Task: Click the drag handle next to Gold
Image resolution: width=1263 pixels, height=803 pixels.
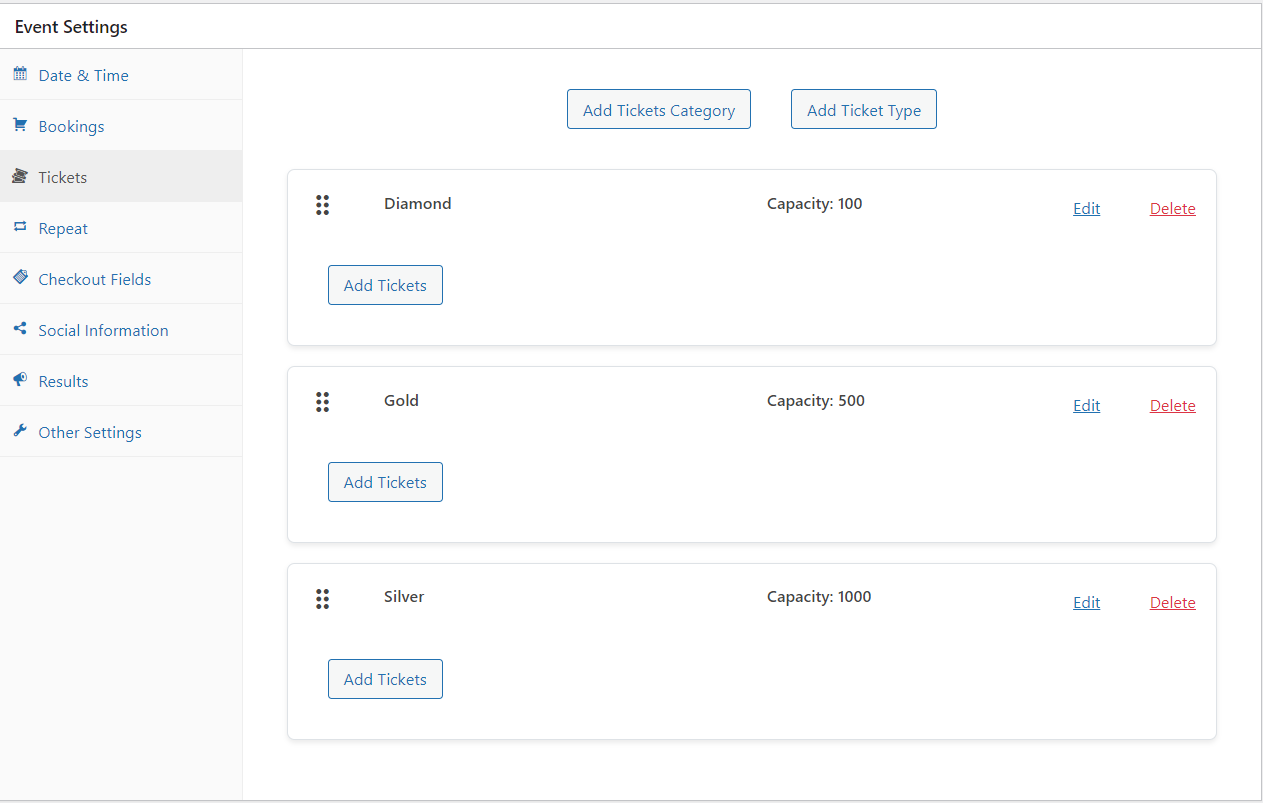Action: (323, 402)
